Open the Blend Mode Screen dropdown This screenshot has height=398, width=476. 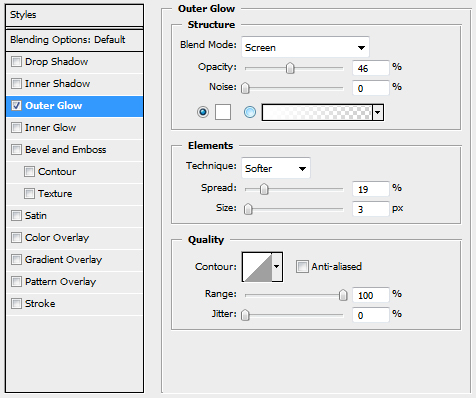305,47
